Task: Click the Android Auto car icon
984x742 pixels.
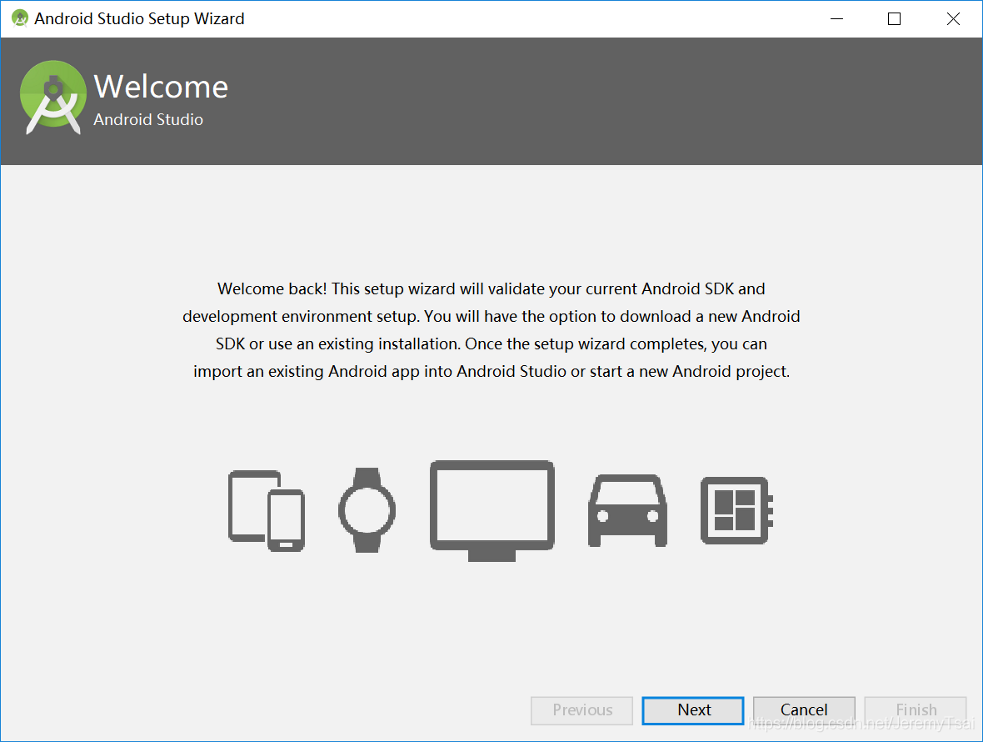Action: (x=628, y=510)
